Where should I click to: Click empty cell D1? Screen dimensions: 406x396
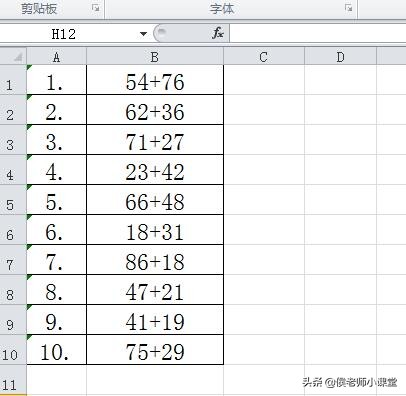tap(340, 80)
